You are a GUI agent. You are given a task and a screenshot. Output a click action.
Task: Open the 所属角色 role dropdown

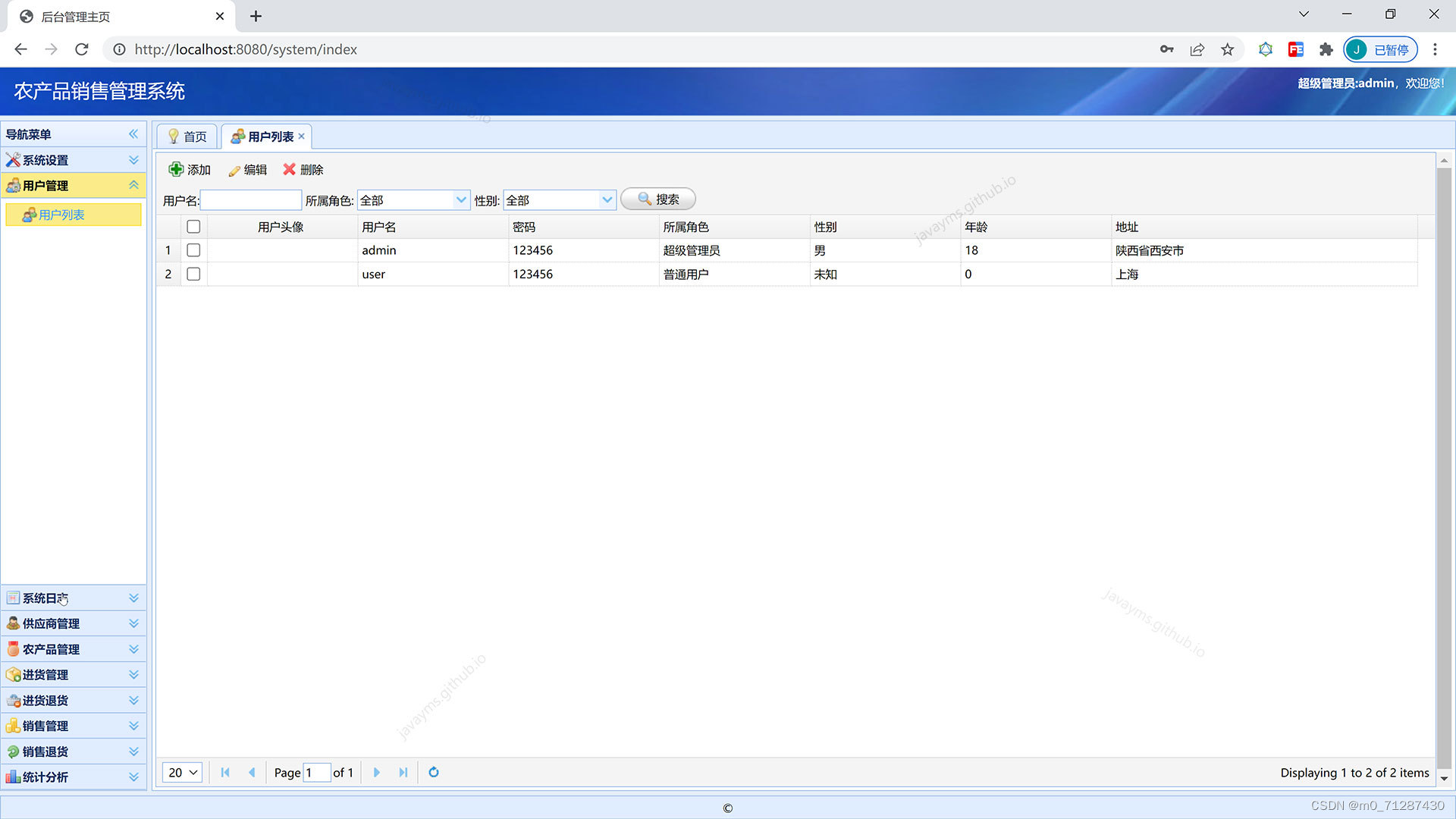tap(460, 200)
